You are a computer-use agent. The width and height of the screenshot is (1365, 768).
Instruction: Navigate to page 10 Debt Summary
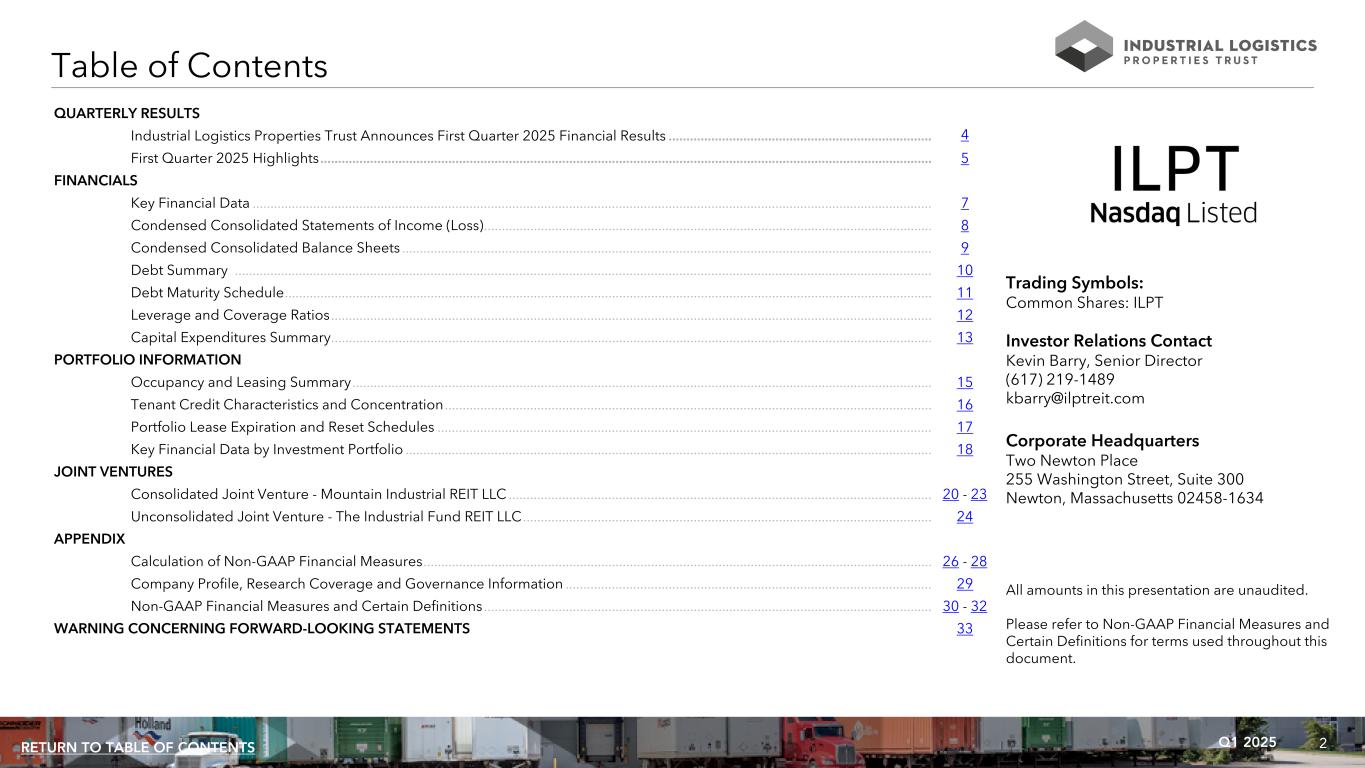[964, 270]
